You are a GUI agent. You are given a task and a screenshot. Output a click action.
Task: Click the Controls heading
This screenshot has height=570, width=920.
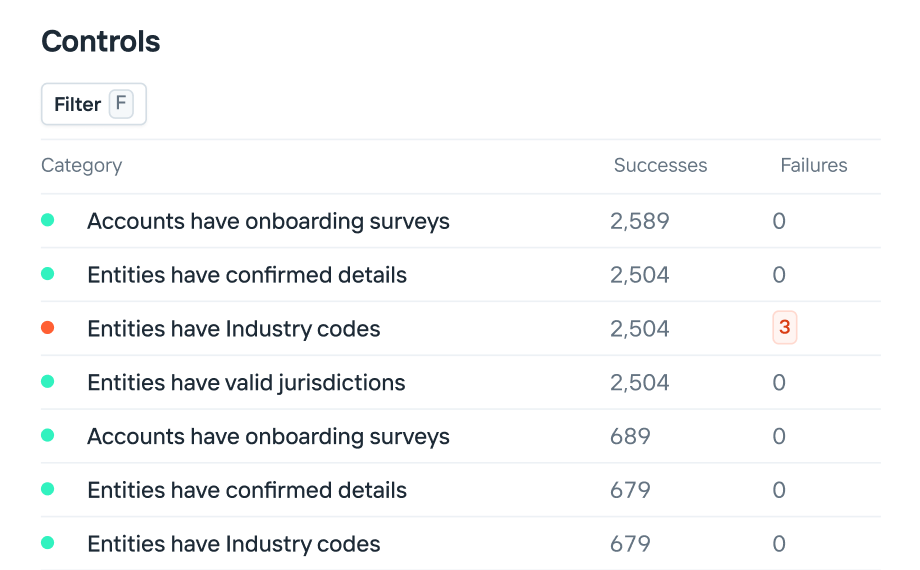(x=100, y=42)
